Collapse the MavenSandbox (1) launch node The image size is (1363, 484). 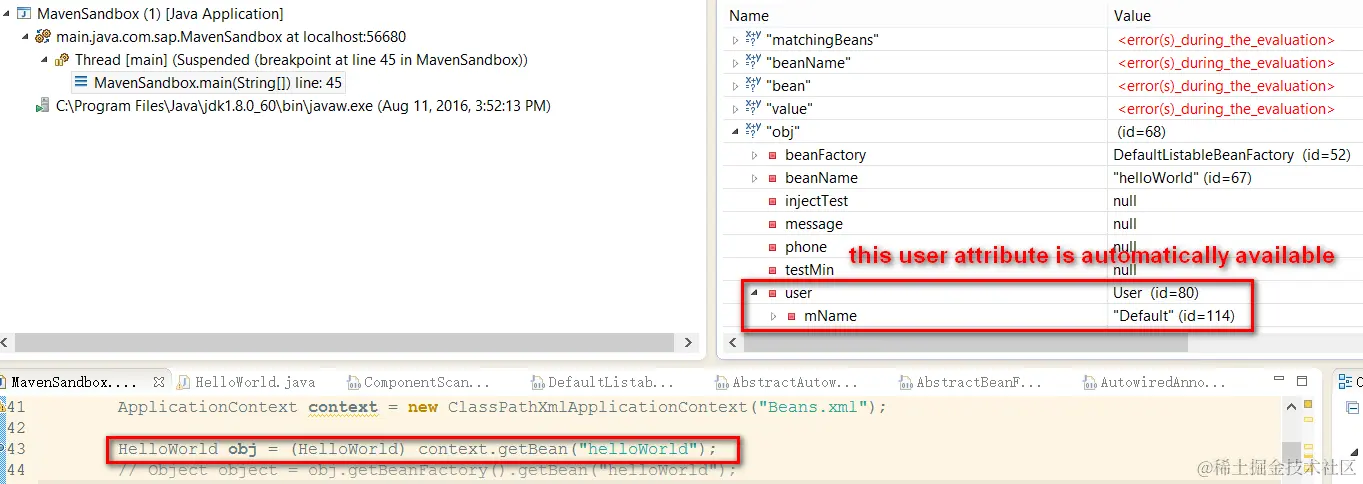pyautogui.click(x=5, y=14)
